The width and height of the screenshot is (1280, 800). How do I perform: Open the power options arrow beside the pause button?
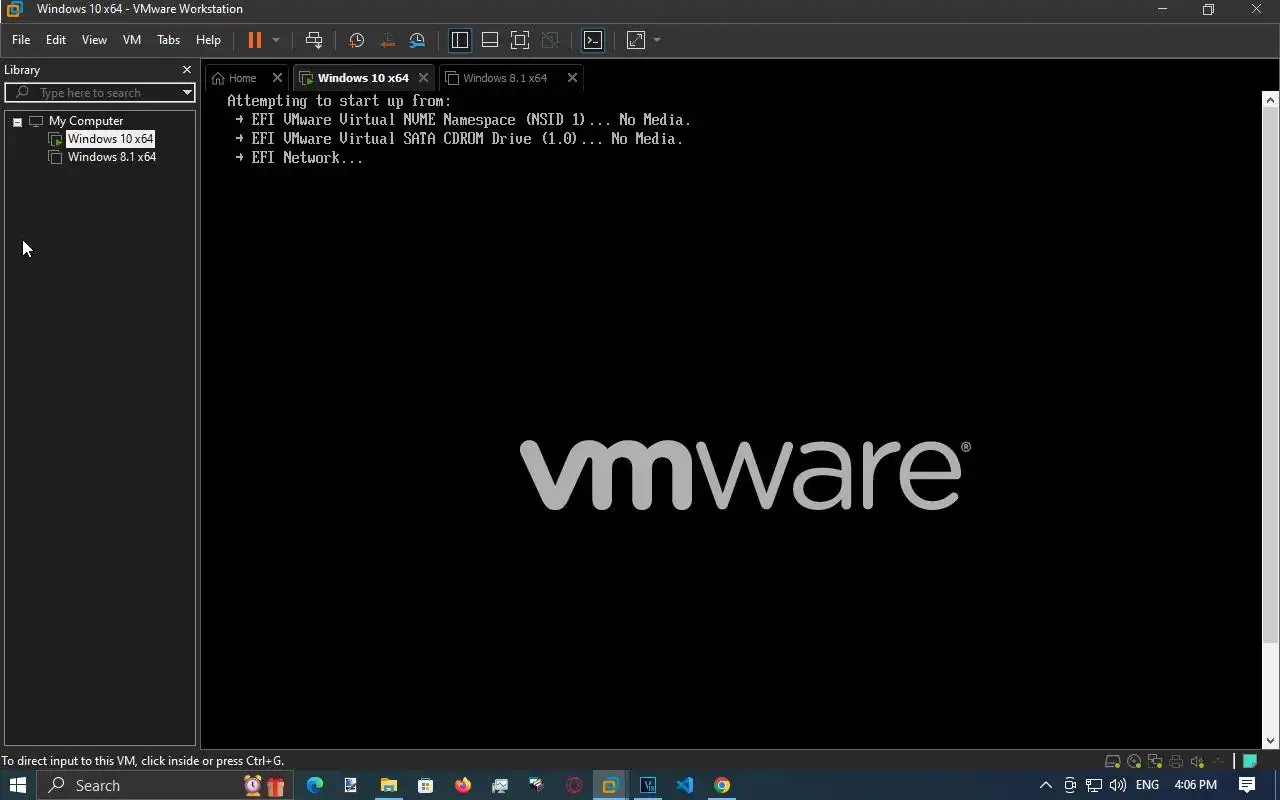click(276, 40)
